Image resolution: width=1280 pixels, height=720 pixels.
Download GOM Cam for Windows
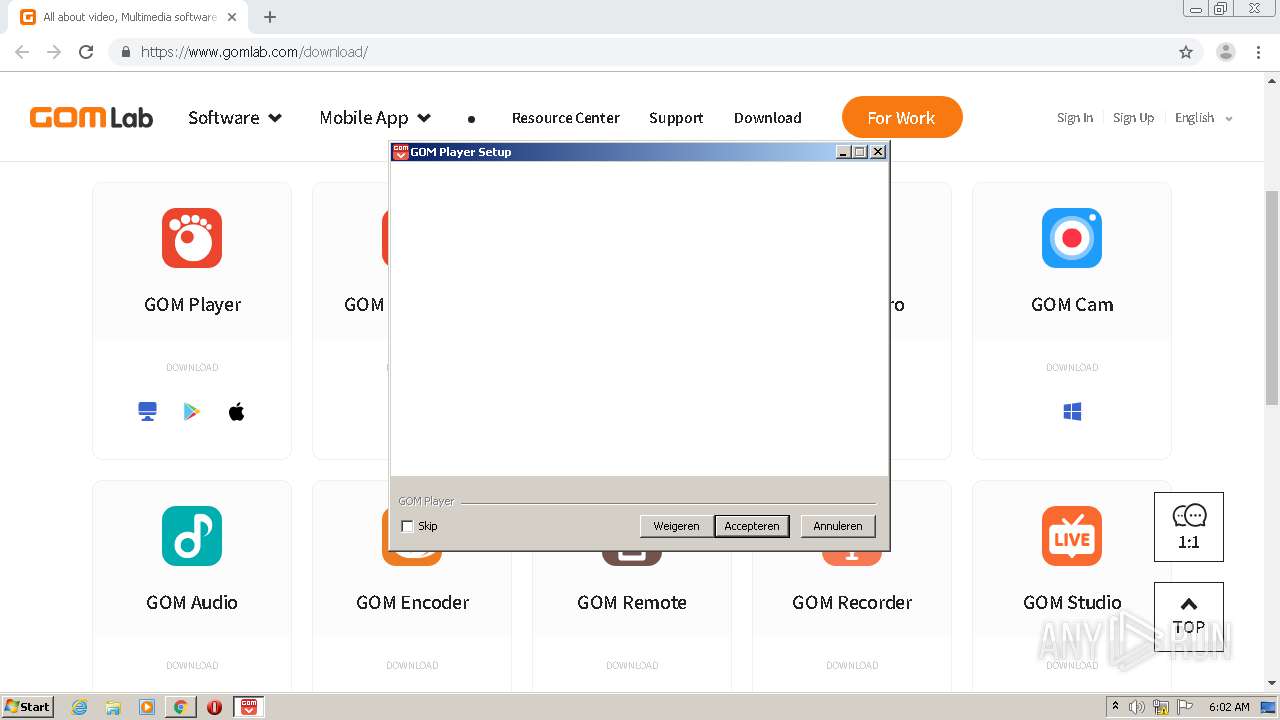click(1072, 411)
